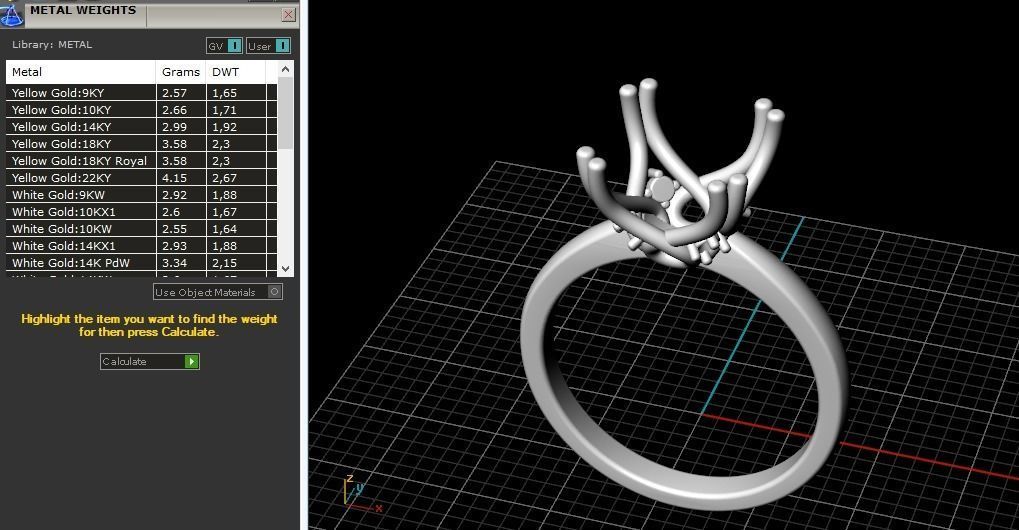Select Yellow Gold:14KY row
Image resolution: width=1019 pixels, height=530 pixels.
[x=142, y=127]
